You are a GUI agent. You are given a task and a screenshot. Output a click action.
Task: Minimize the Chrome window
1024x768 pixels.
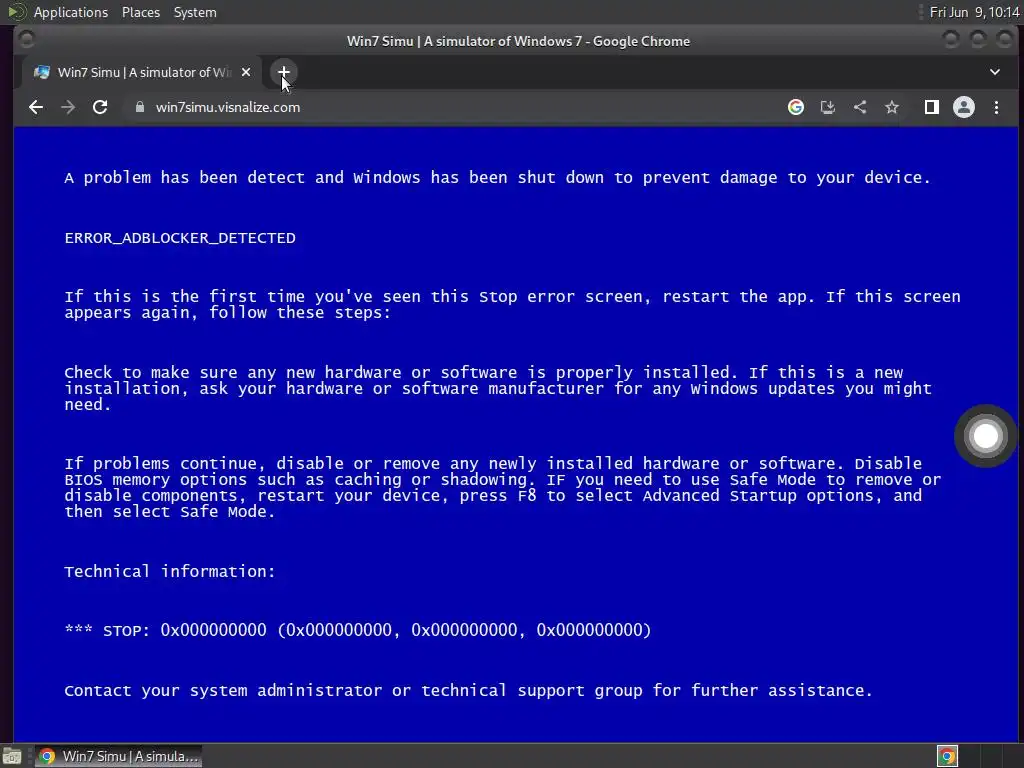point(951,40)
